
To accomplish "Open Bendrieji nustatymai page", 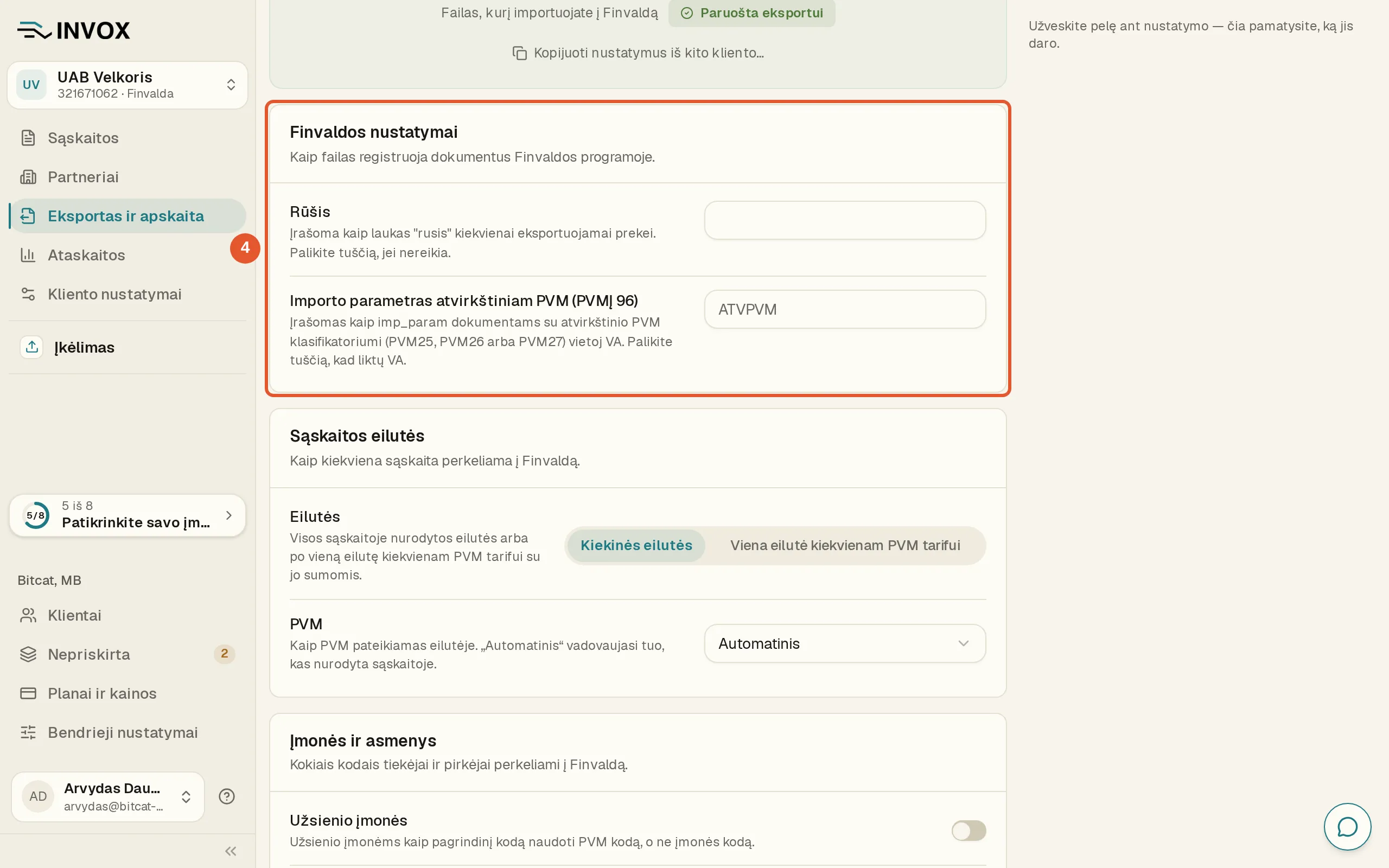I will (128, 732).
